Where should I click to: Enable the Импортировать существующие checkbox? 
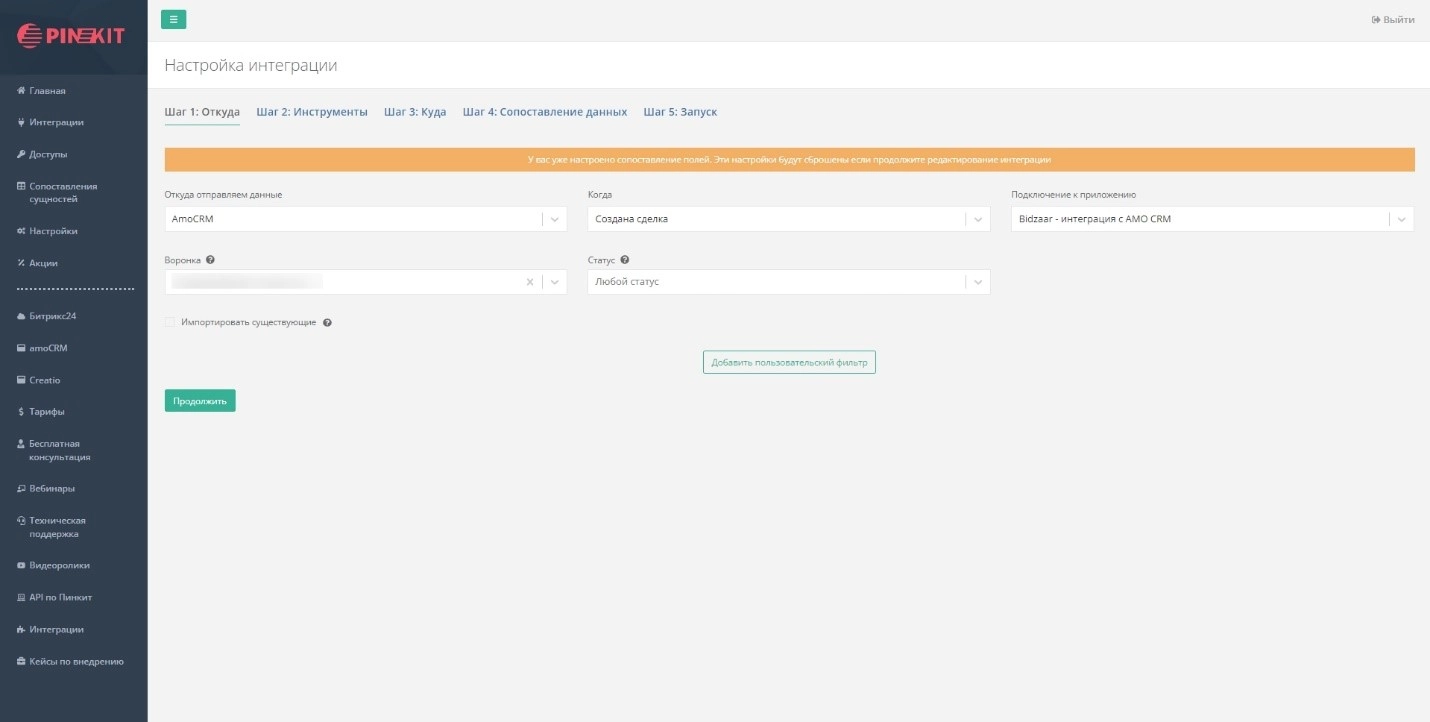pyautogui.click(x=170, y=323)
